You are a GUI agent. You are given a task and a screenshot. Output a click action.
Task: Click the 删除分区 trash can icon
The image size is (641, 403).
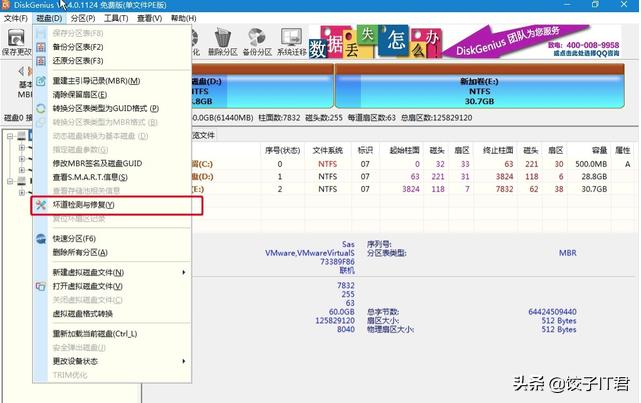tap(222, 38)
